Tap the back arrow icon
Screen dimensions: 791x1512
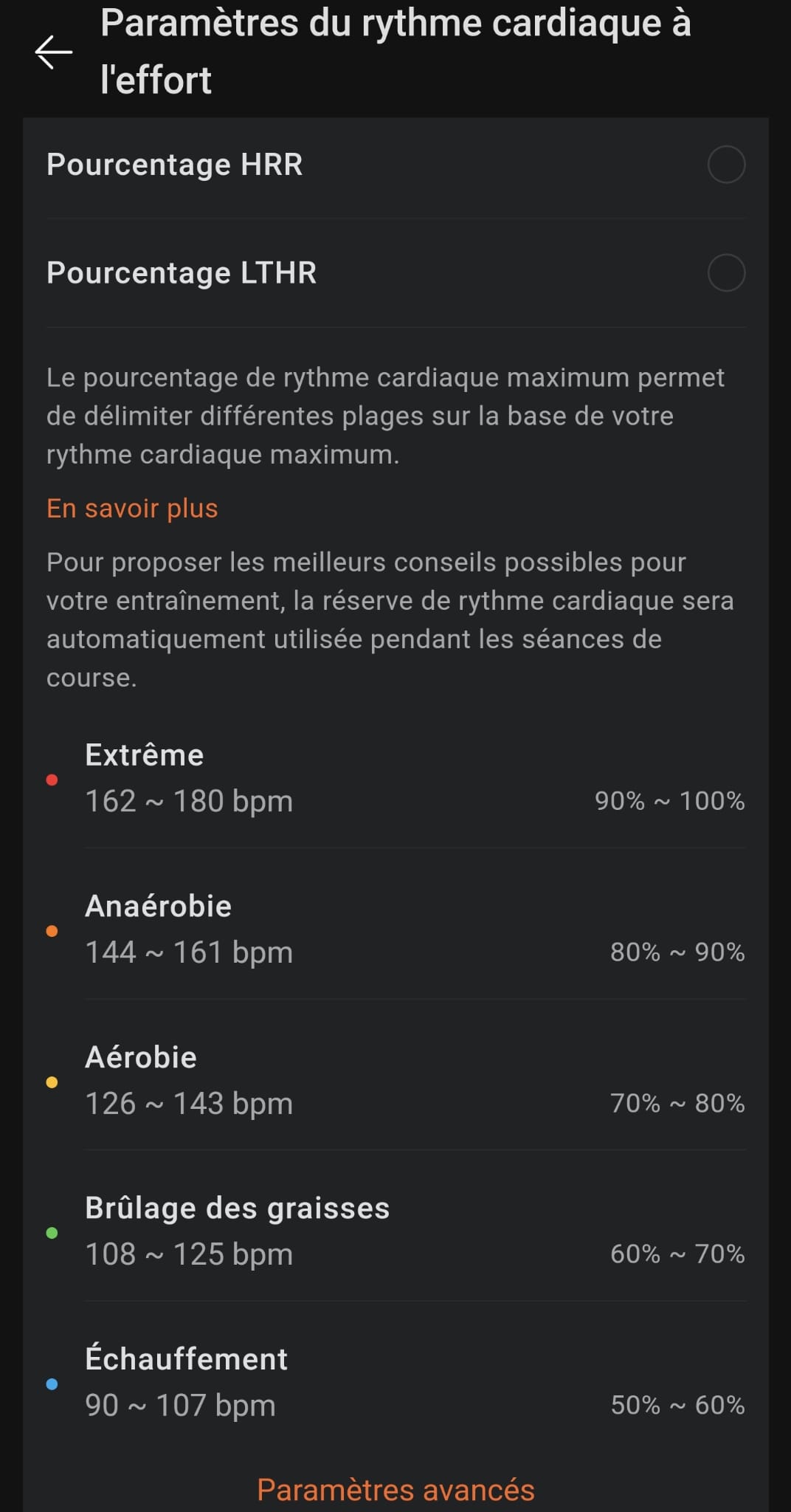click(53, 52)
